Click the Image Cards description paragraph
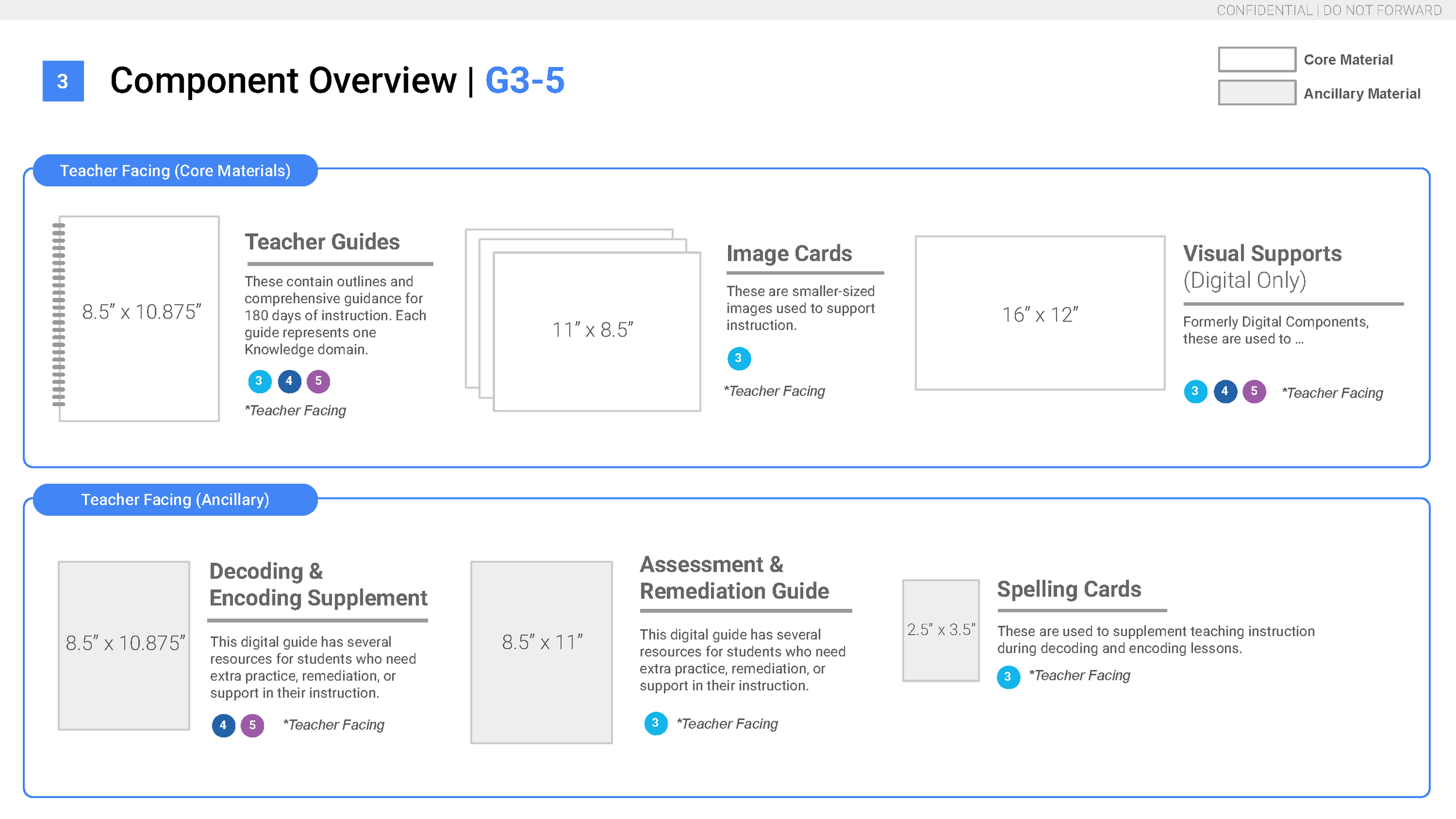 801,308
